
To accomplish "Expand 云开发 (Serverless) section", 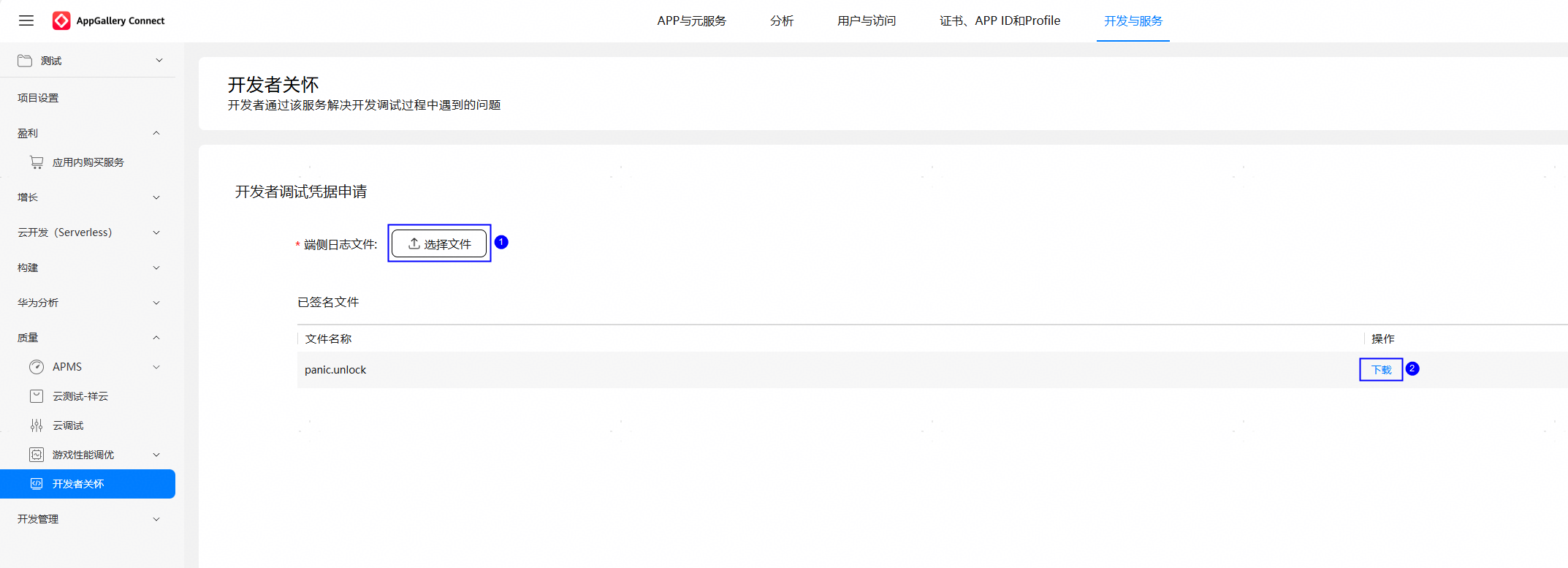I will [156, 232].
